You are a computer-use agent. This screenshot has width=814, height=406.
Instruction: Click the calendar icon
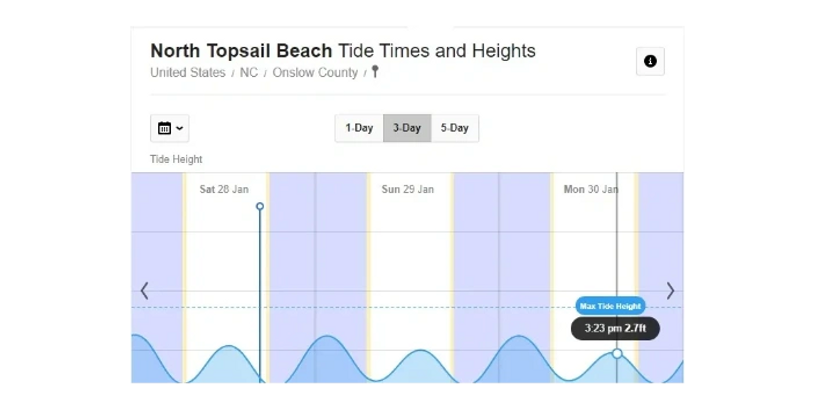[165, 128]
